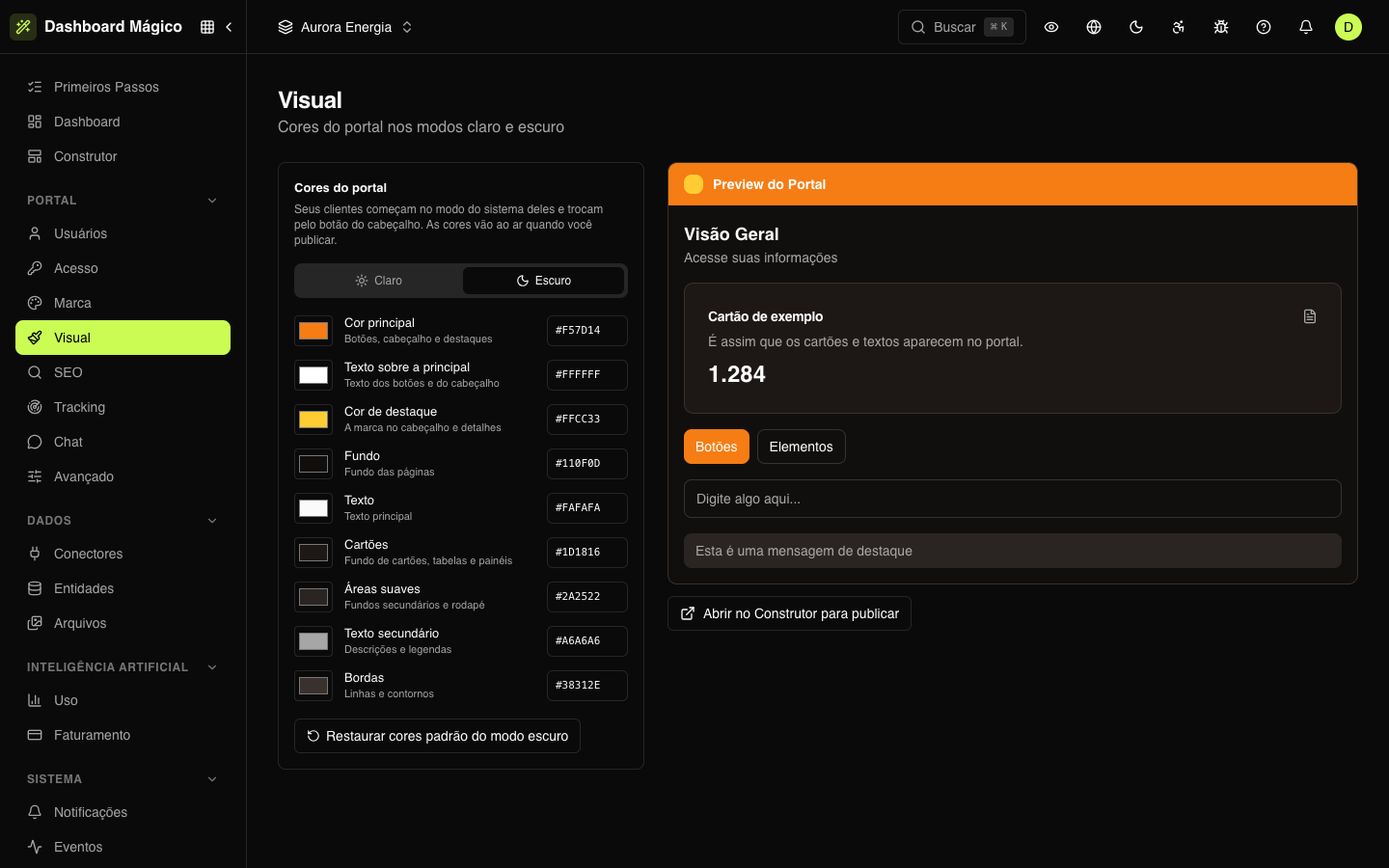Open Primeiros Passos in sidebar
The height and width of the screenshot is (868, 1389).
(123, 87)
